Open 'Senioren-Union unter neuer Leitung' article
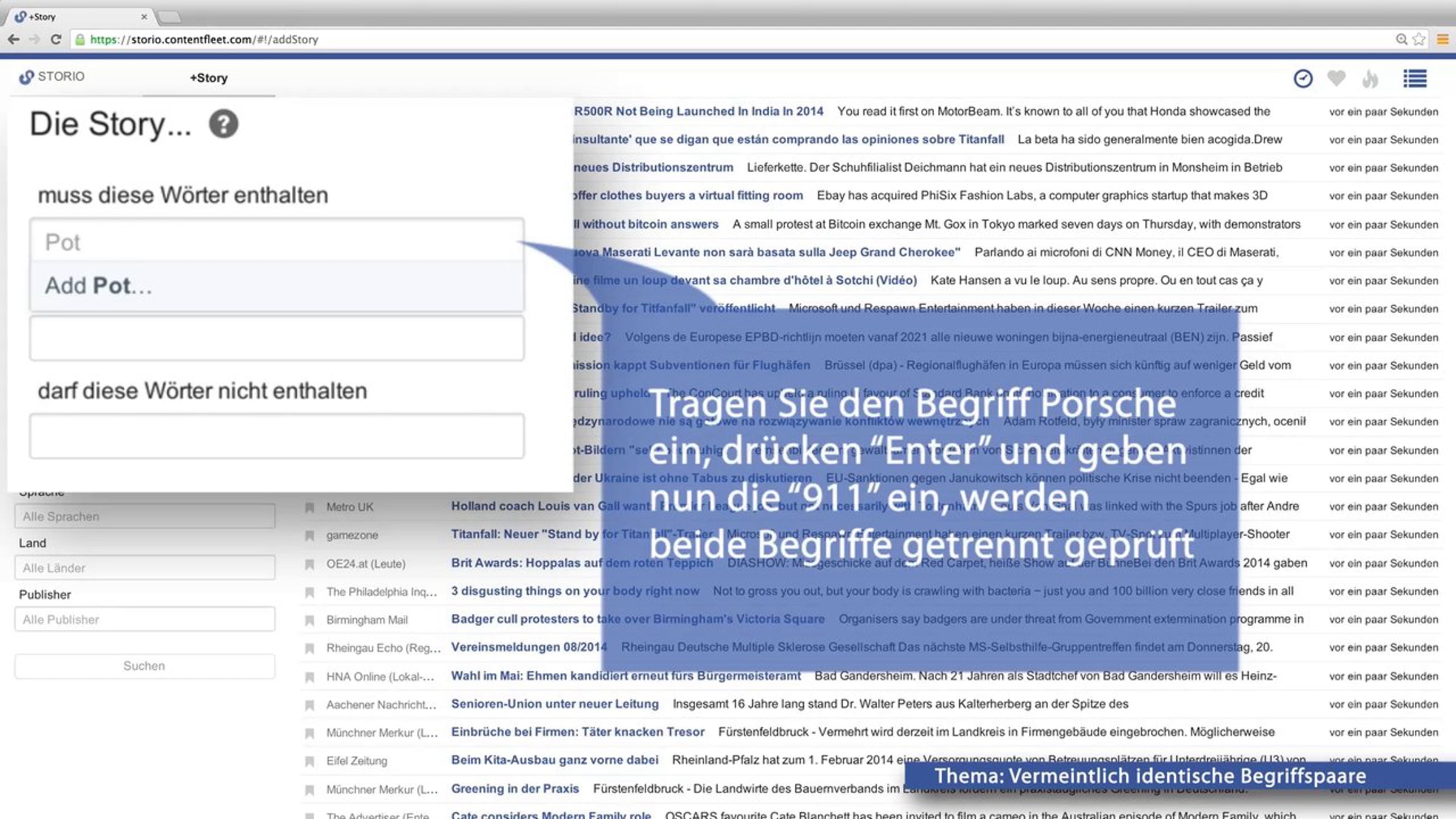 click(554, 704)
